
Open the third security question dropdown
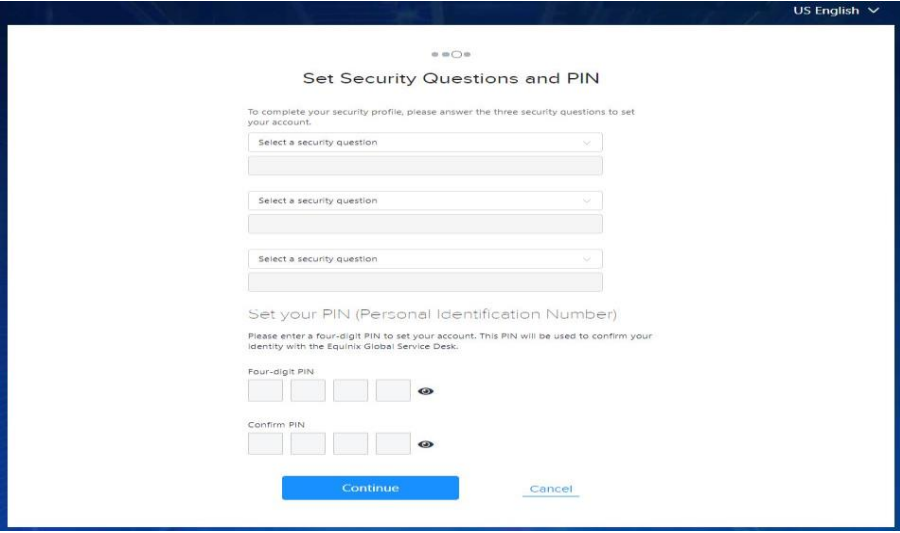[x=425, y=259]
